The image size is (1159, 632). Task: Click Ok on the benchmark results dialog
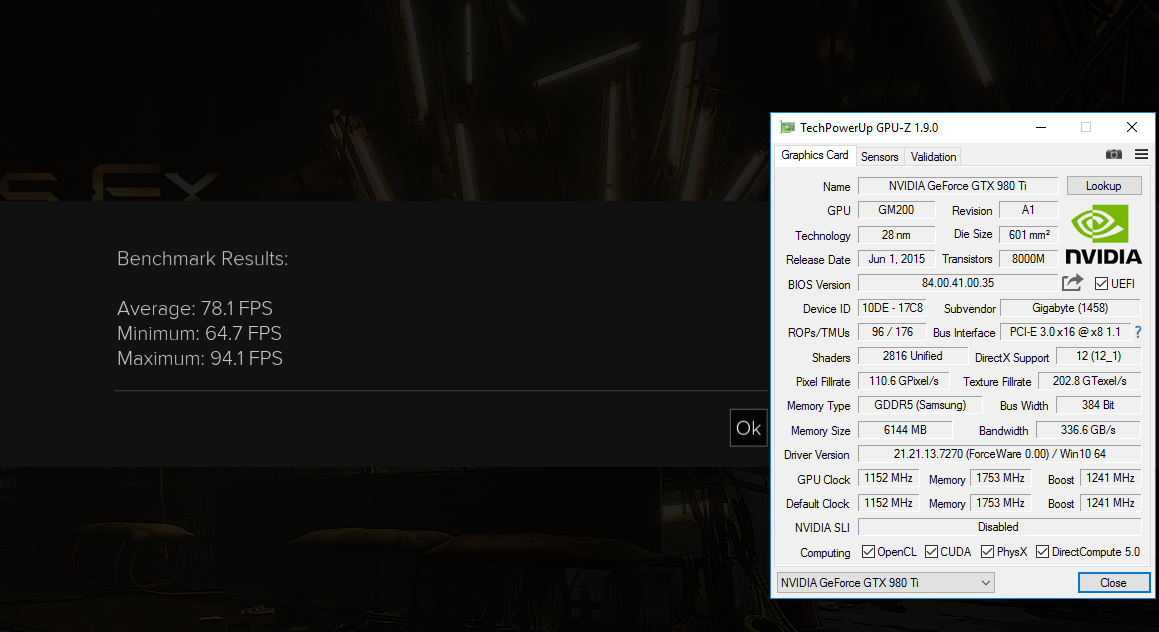pos(748,428)
